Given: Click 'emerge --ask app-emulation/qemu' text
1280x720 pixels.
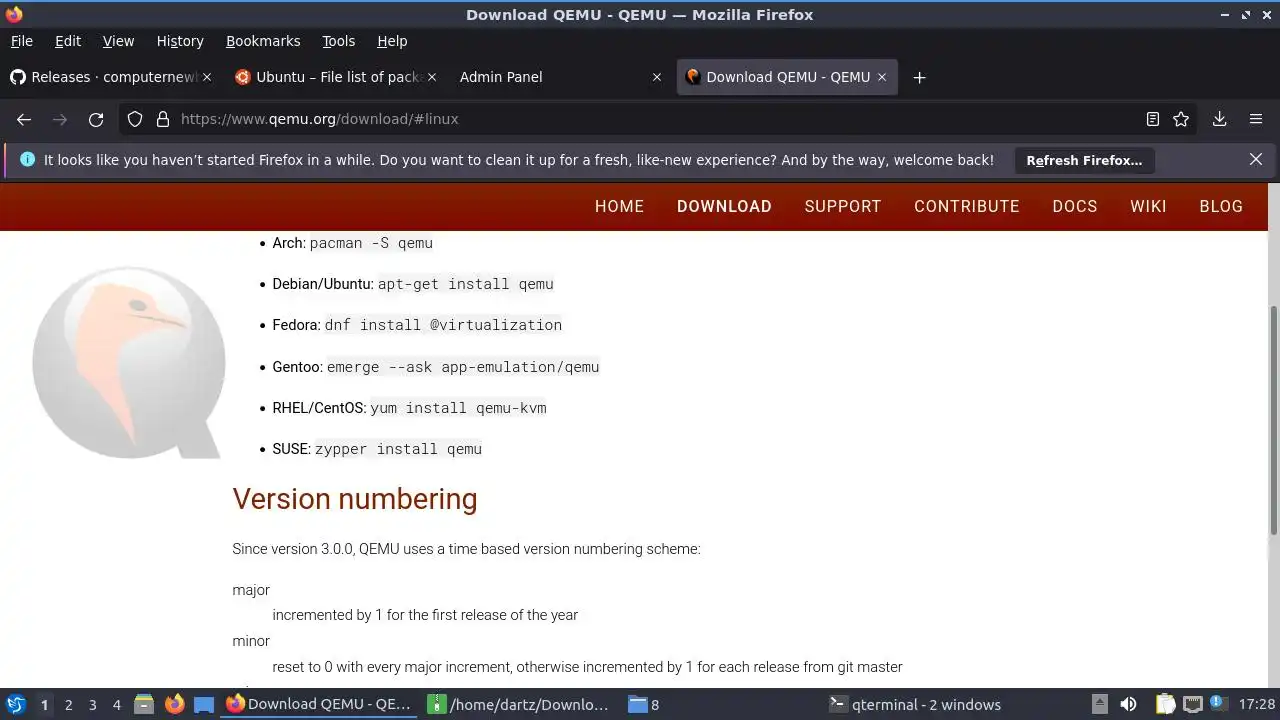Looking at the screenshot, I should 463,367.
